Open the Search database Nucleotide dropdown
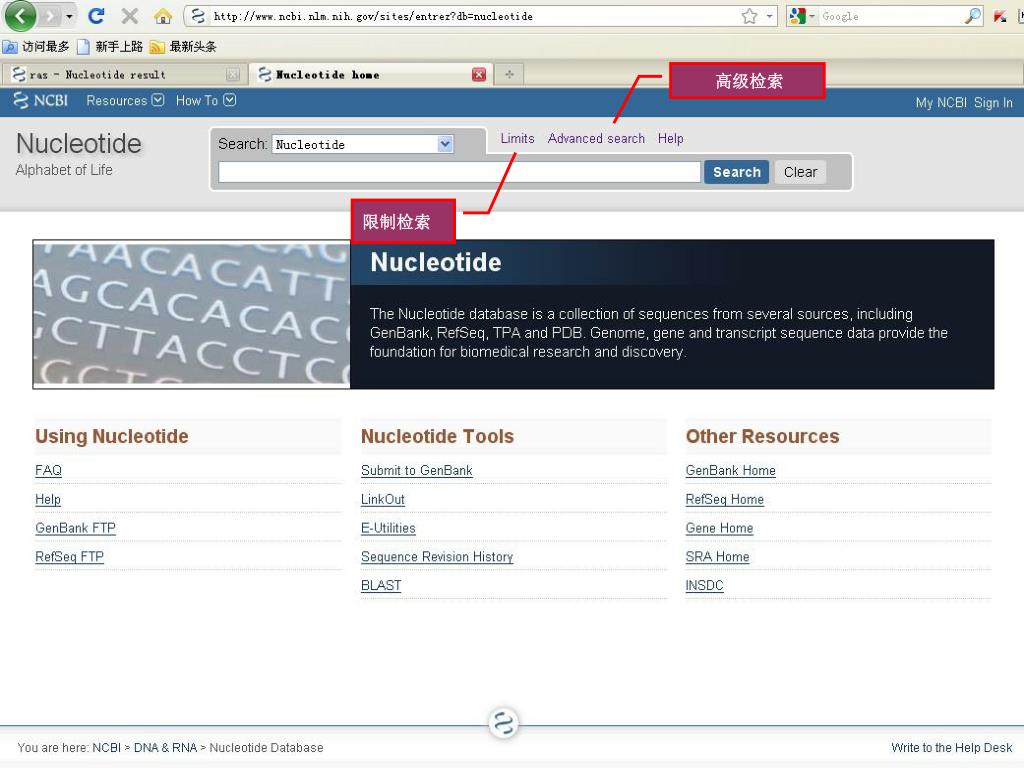 tap(363, 144)
